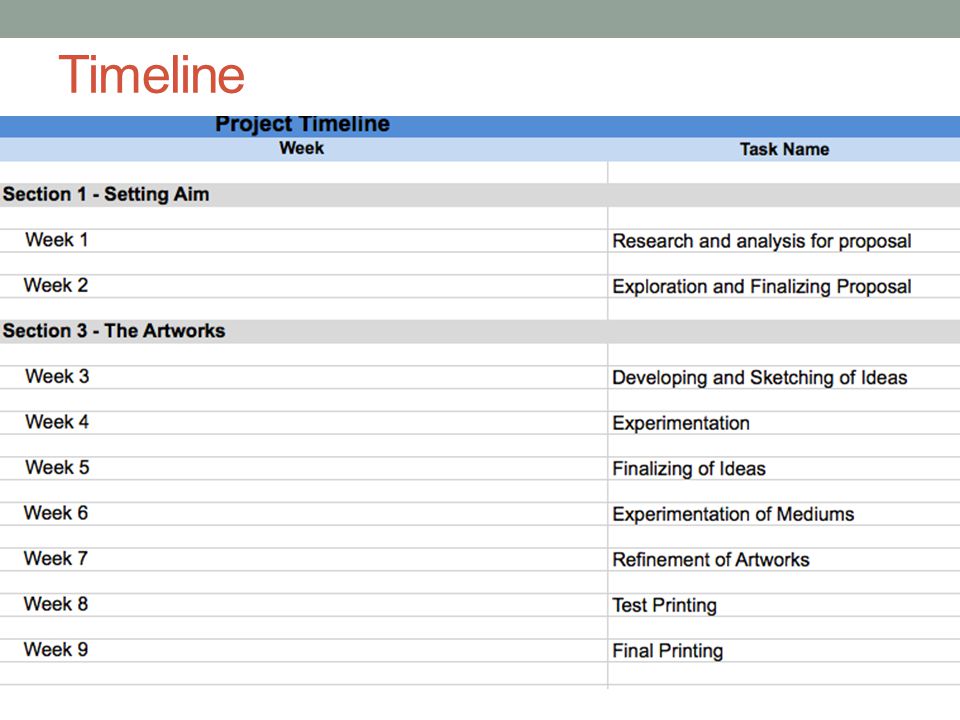Click the Timeline slide title

pyautogui.click(x=151, y=75)
